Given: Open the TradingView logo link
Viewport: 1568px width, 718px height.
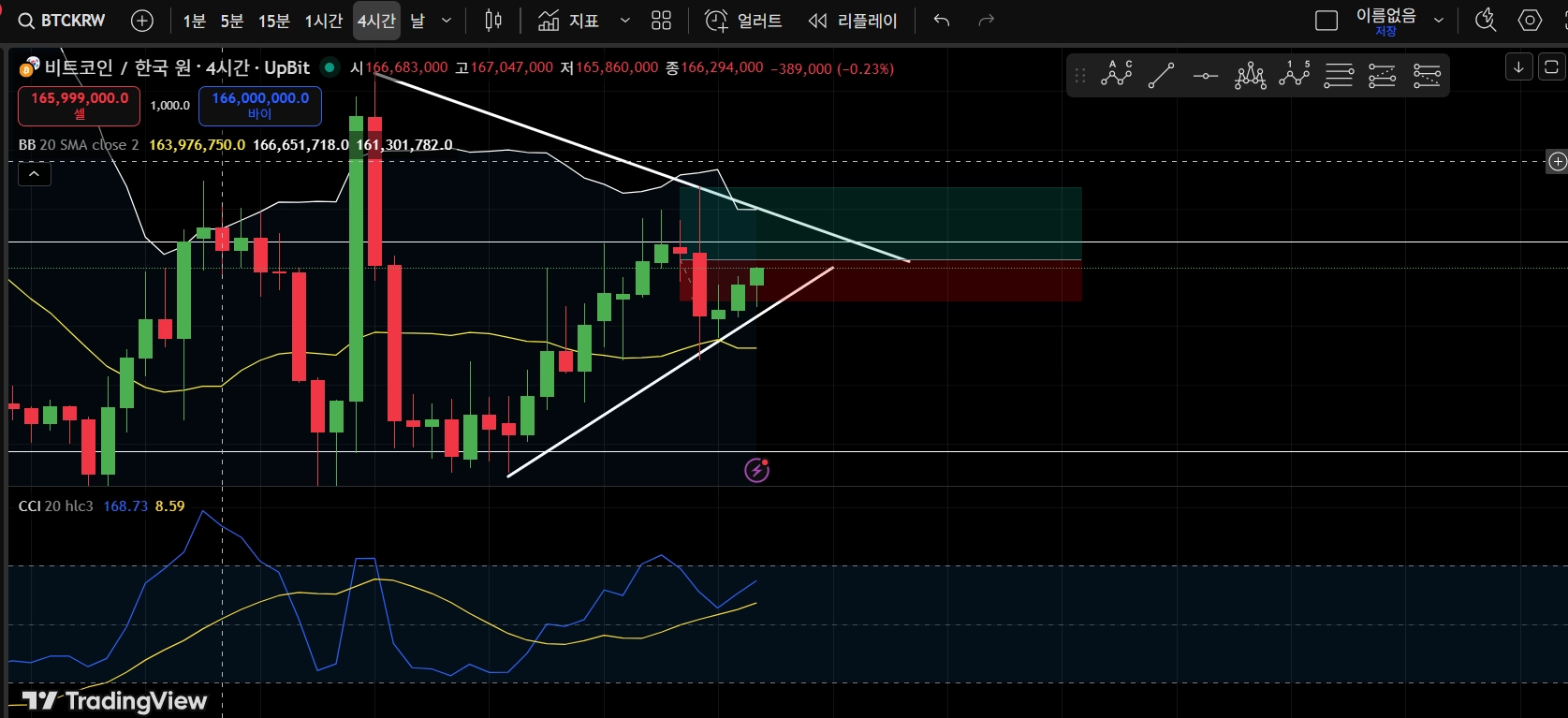Looking at the screenshot, I should click(x=114, y=700).
